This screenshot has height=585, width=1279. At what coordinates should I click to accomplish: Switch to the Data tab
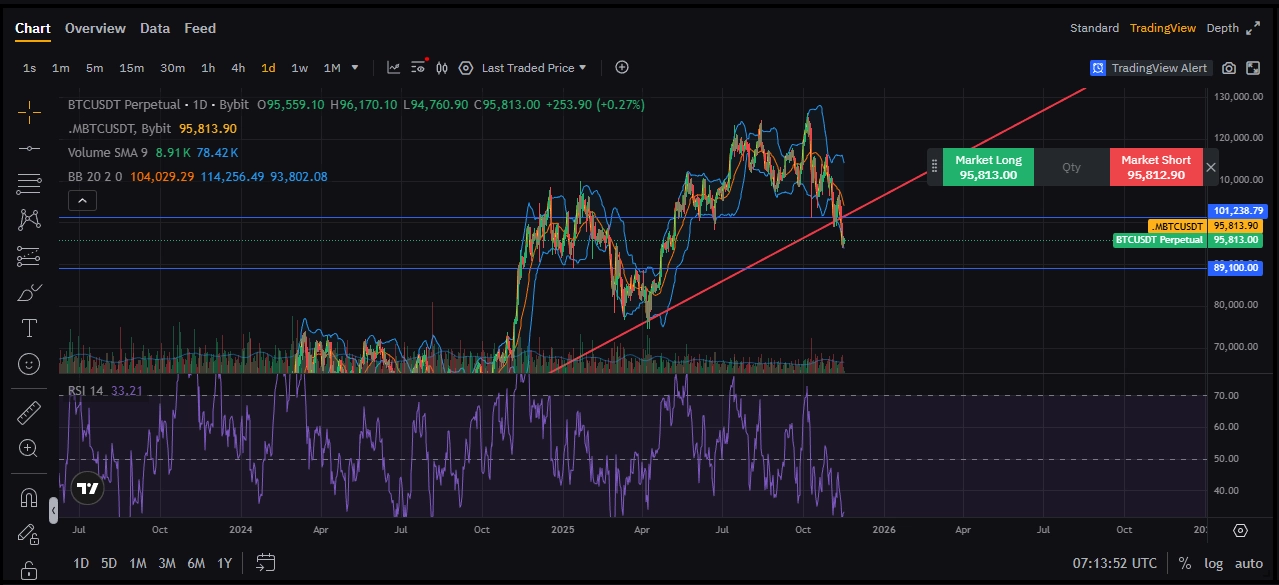click(155, 28)
